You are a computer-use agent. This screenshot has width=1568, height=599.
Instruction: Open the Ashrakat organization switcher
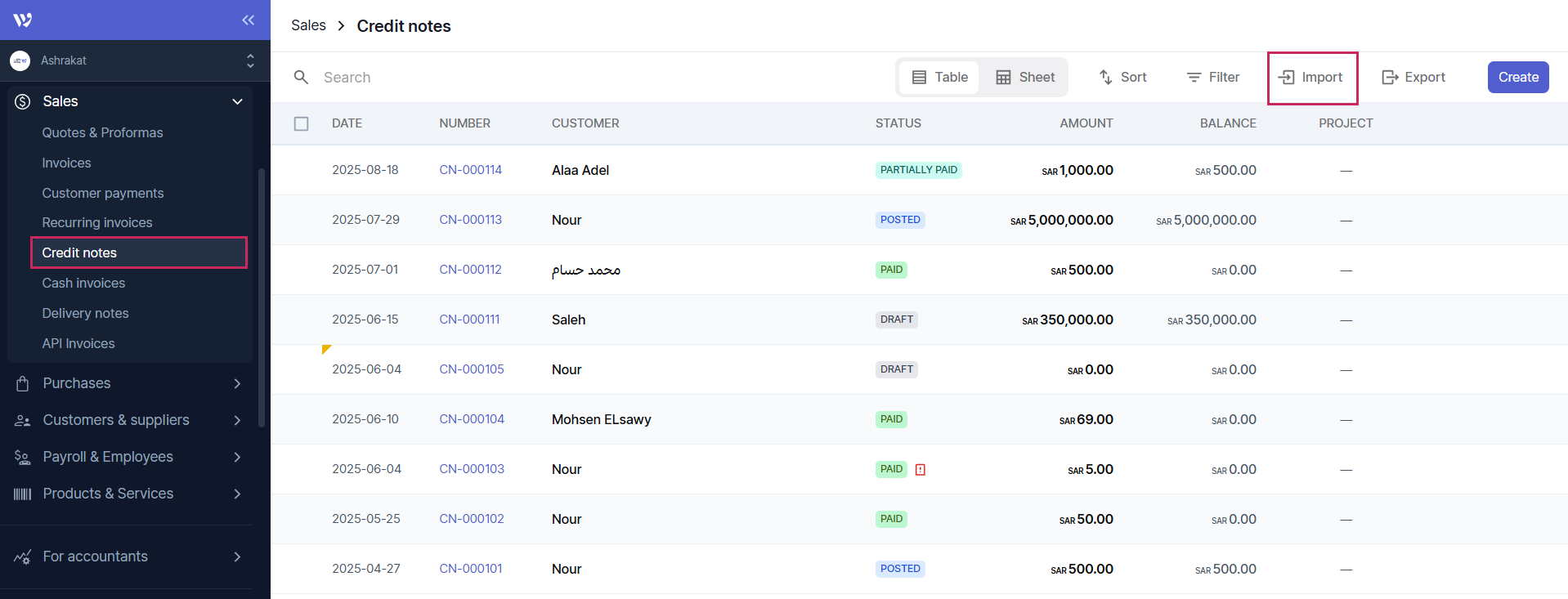(135, 60)
